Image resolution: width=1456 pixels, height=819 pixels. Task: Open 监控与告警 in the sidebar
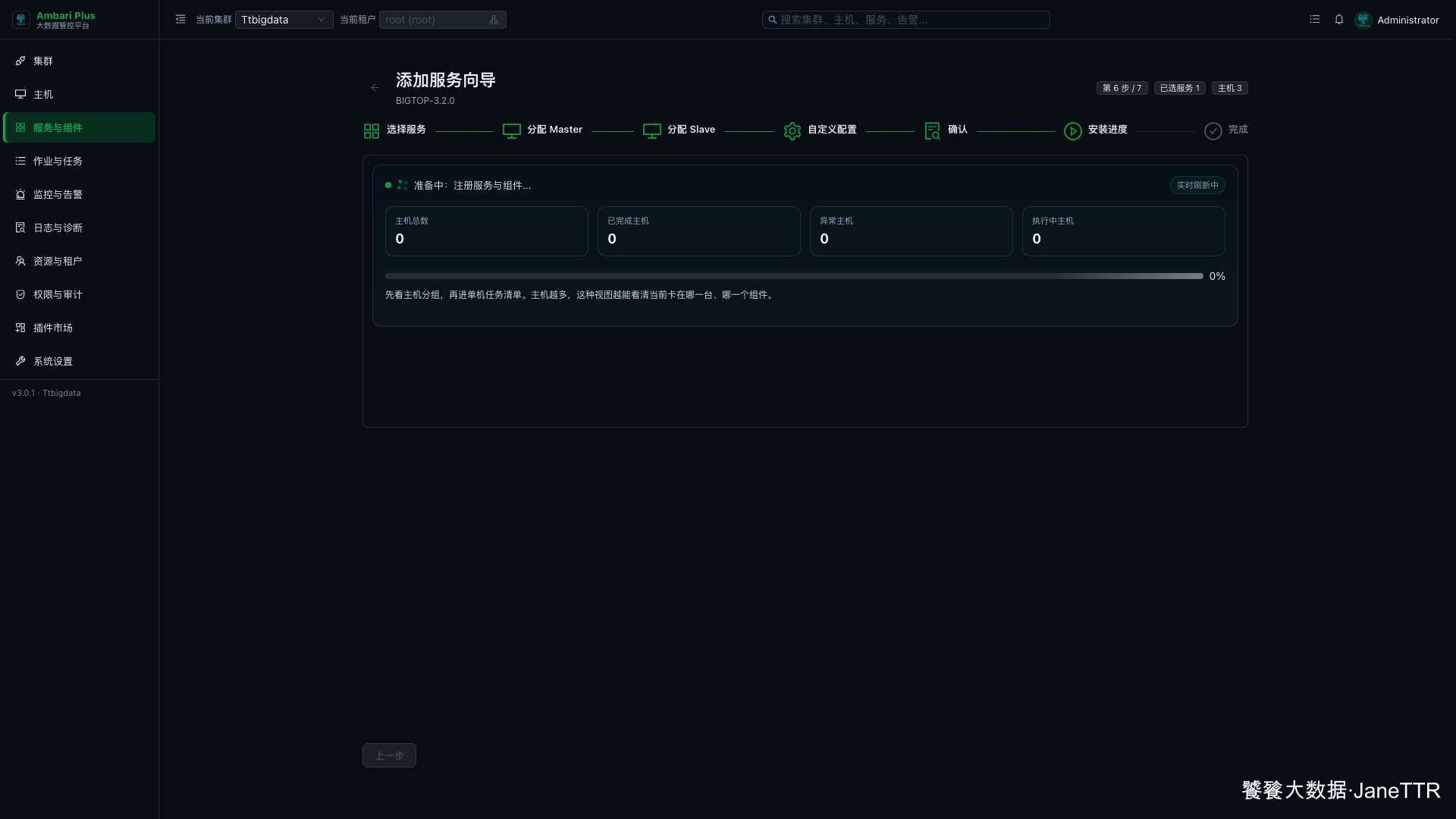[x=80, y=194]
